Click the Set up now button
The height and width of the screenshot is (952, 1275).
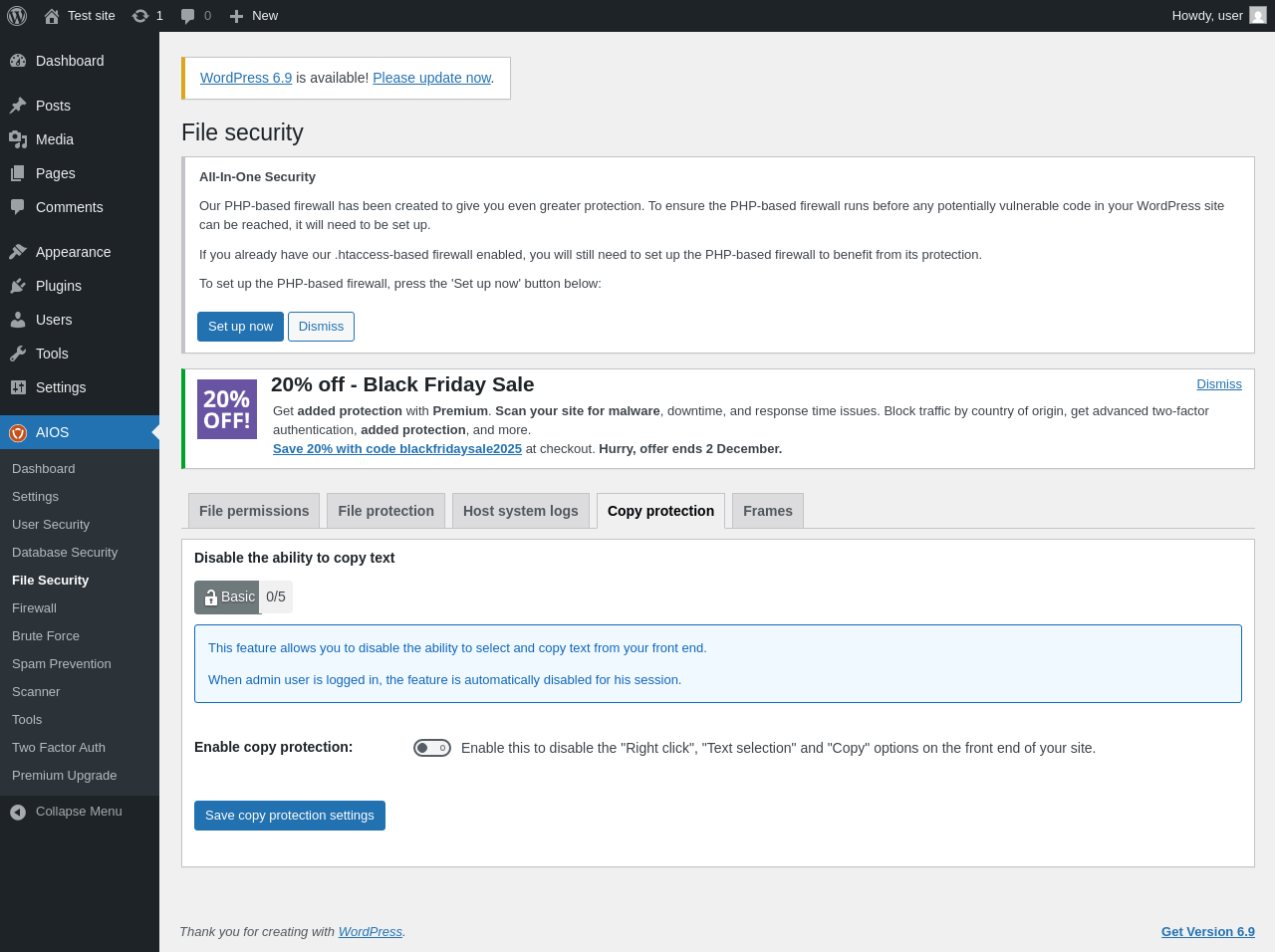click(x=240, y=327)
